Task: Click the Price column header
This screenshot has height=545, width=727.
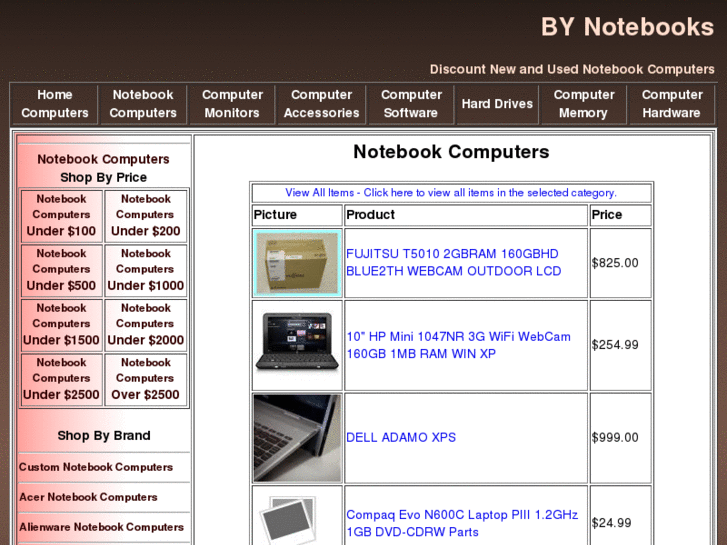Action: (620, 215)
